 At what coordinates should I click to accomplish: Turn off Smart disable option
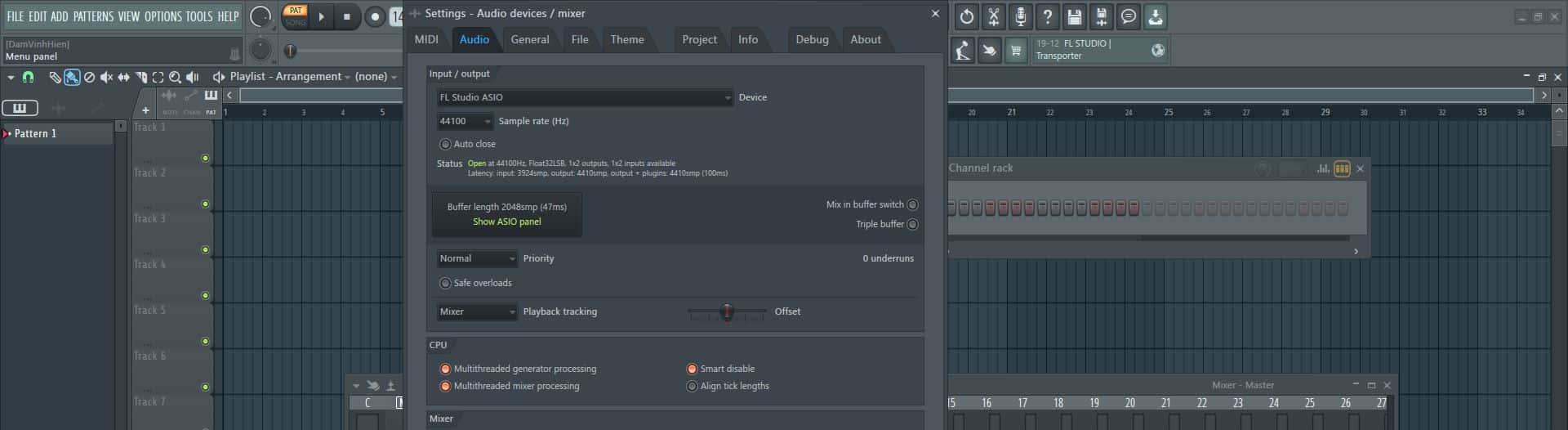pyautogui.click(x=692, y=369)
